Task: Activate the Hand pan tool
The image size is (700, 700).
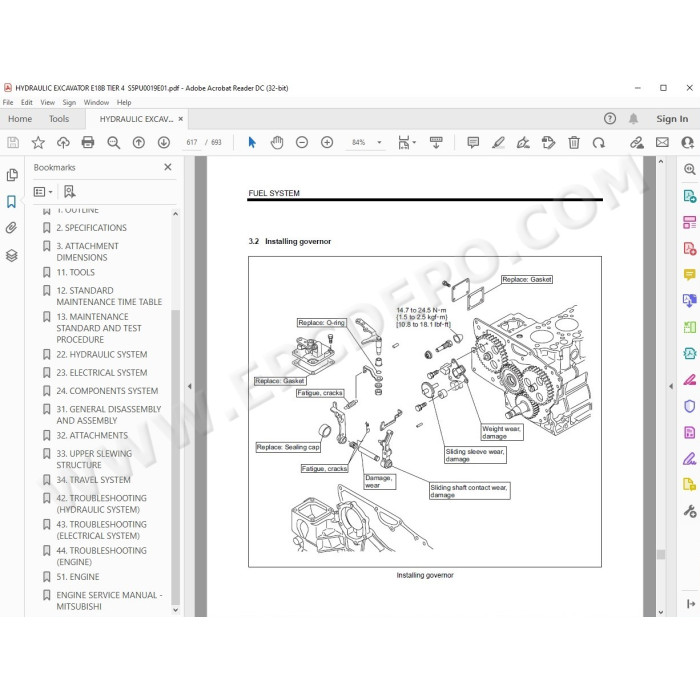Action: tap(277, 142)
